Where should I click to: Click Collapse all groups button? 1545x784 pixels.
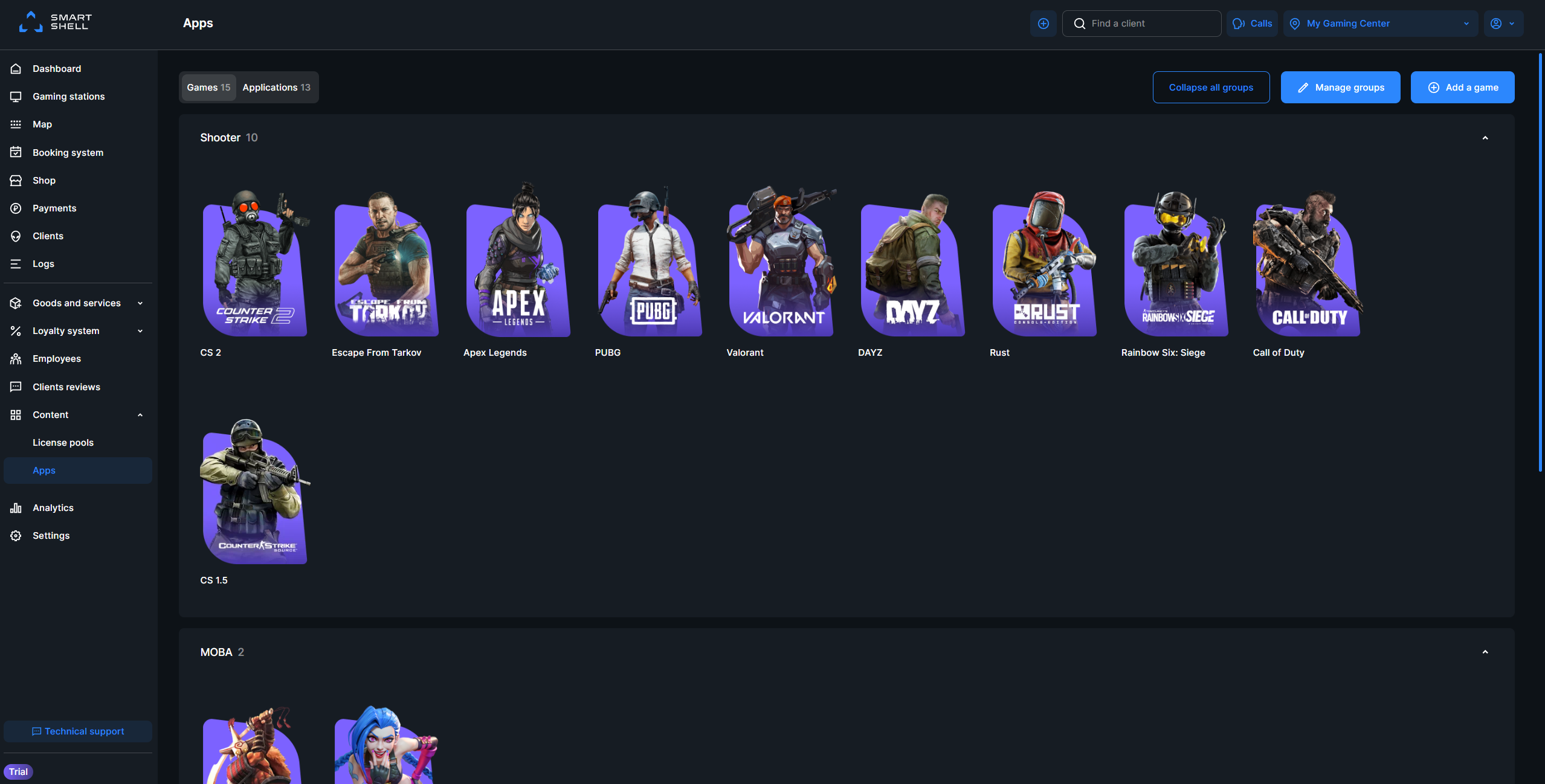click(x=1211, y=88)
